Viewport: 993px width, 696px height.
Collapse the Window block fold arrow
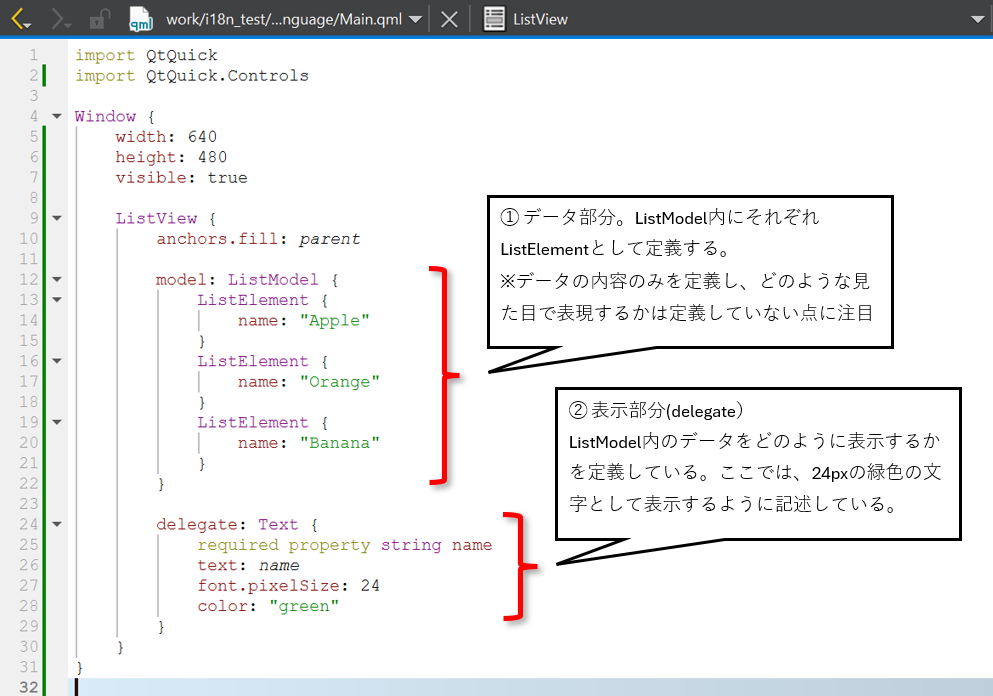57,117
